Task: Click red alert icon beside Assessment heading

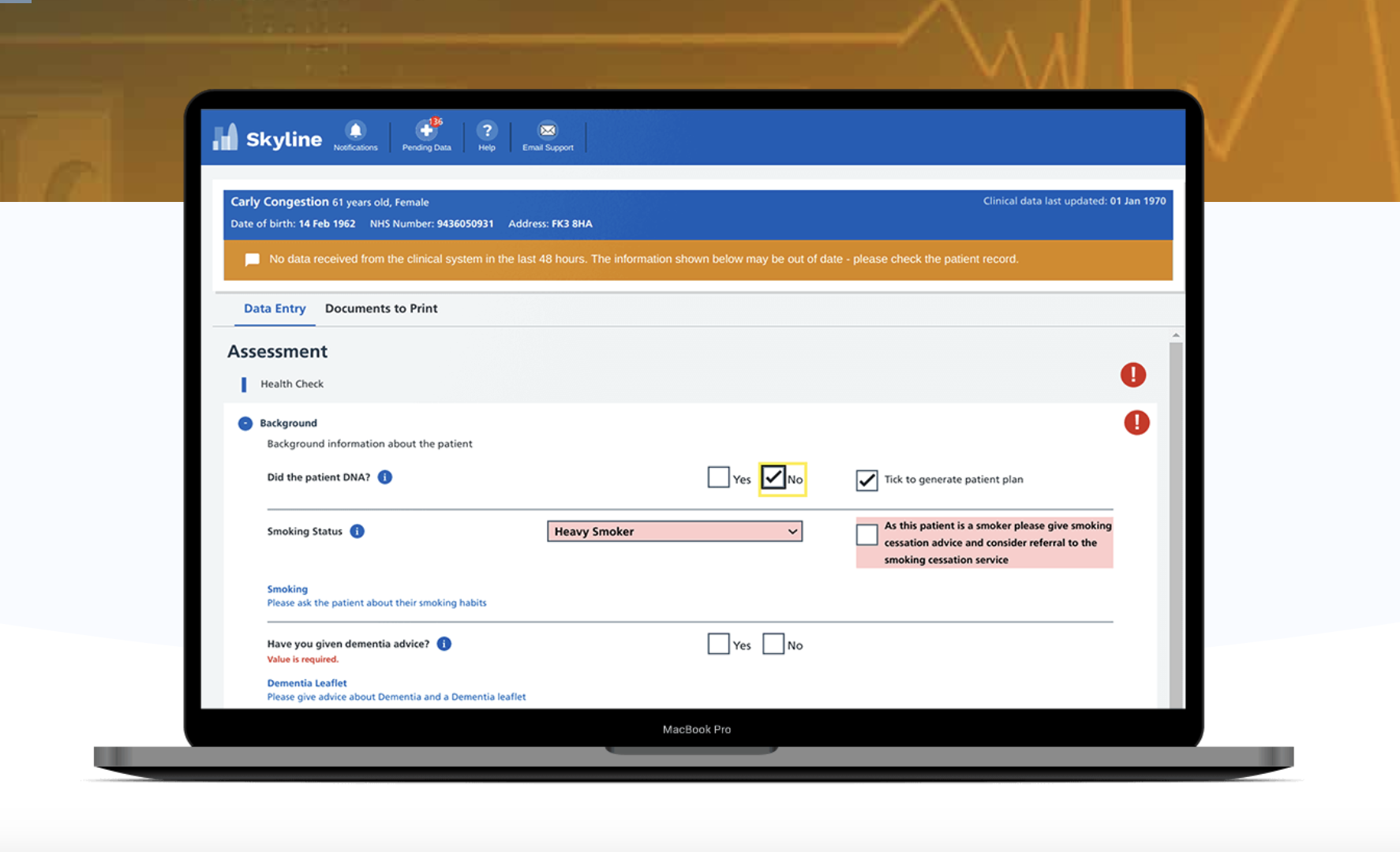Action: (1133, 375)
